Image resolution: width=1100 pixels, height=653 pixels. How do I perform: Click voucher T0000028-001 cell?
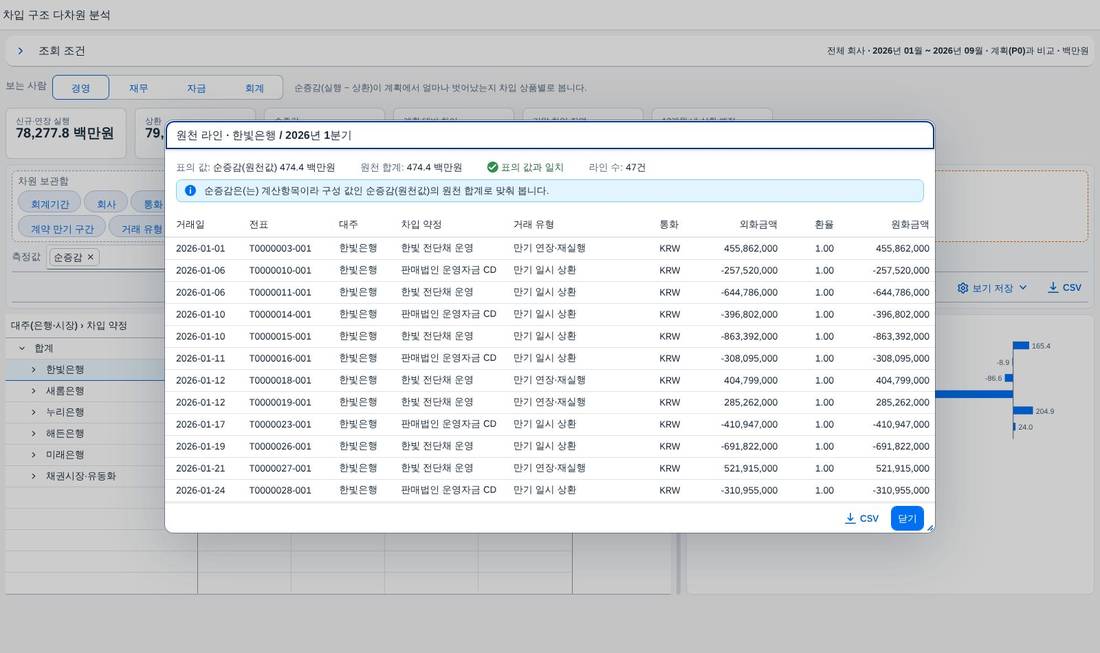280,490
